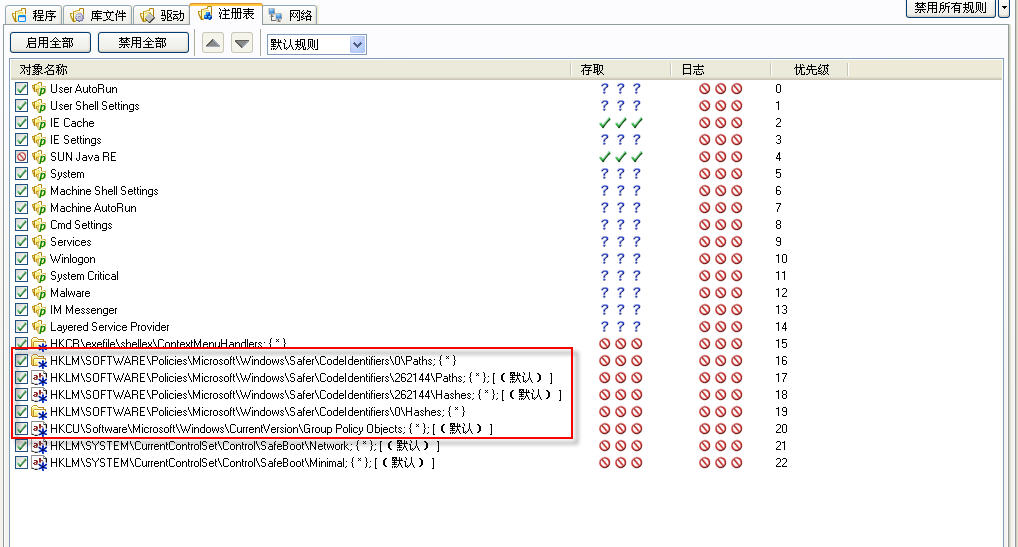Click the Services group icon
1018x547 pixels.
39,242
